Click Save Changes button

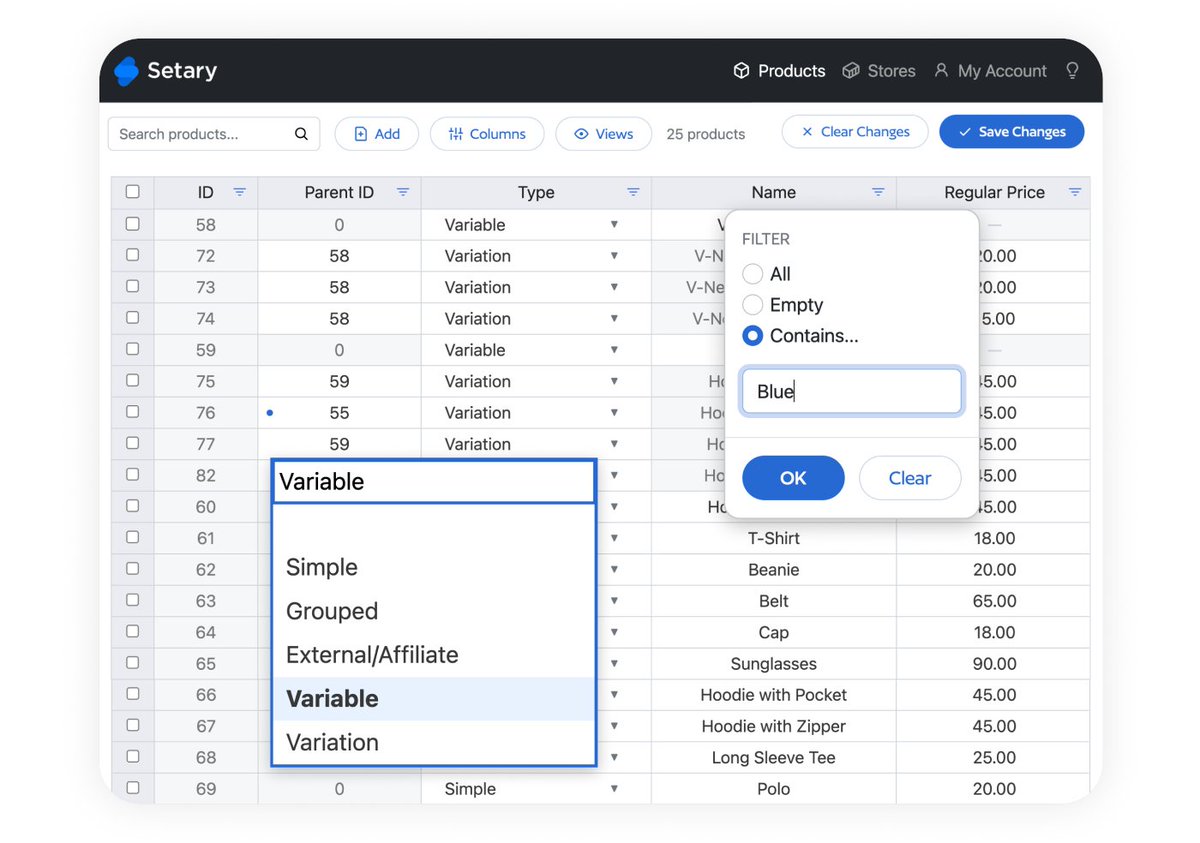[1012, 132]
